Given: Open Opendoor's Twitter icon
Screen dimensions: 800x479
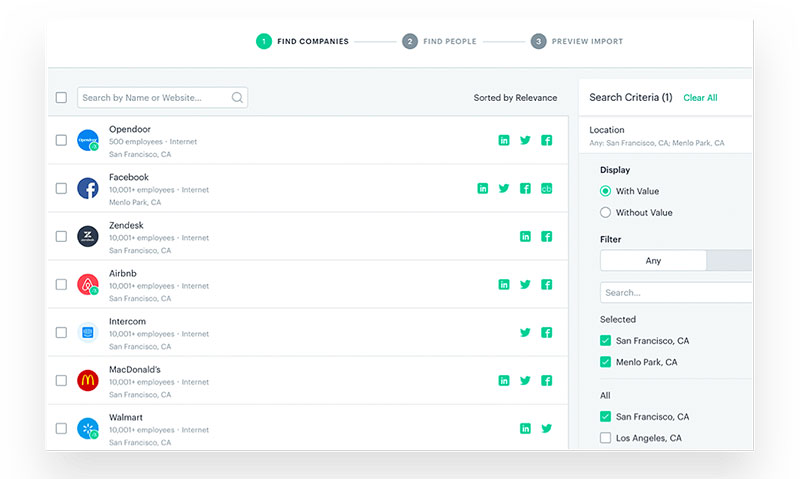Looking at the screenshot, I should coord(525,140).
